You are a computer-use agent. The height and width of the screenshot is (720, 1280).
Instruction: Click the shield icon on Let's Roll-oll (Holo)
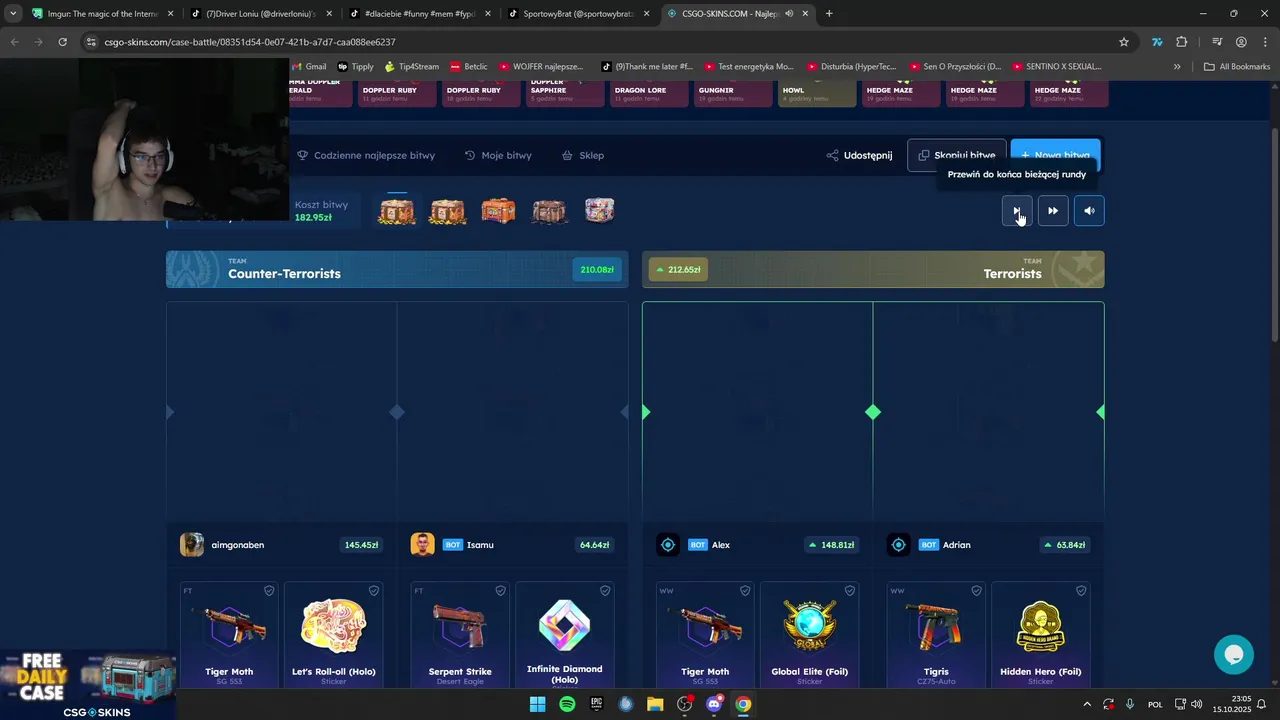pyautogui.click(x=374, y=591)
